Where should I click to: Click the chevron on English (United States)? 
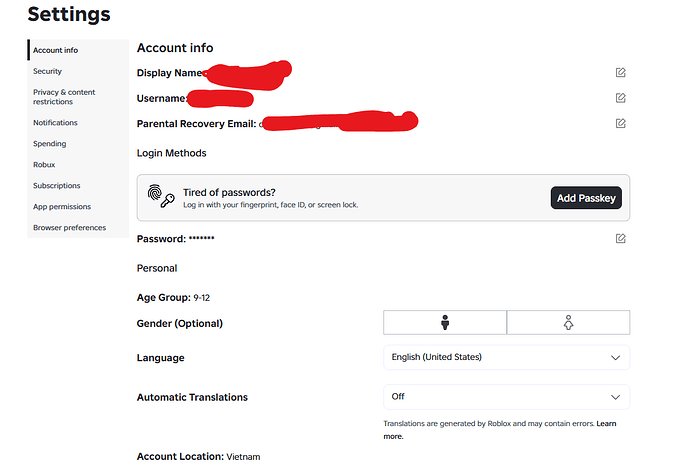(615, 358)
